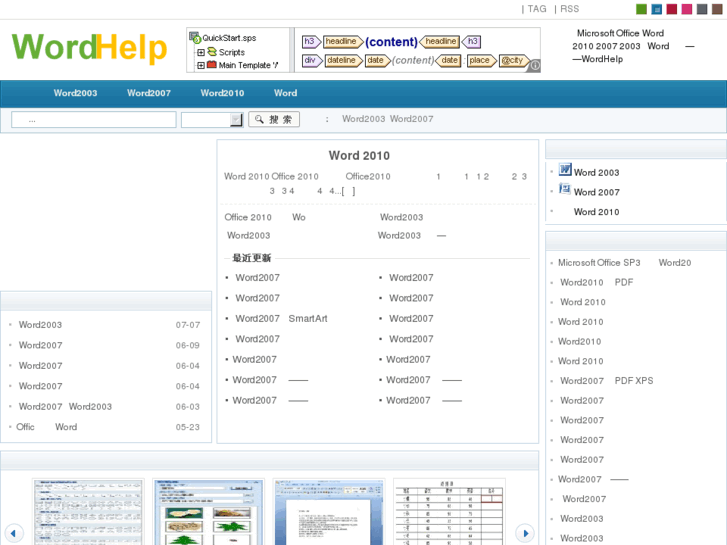Click the Word 2007 icon in sidebar
727x545 pixels.
(565, 189)
